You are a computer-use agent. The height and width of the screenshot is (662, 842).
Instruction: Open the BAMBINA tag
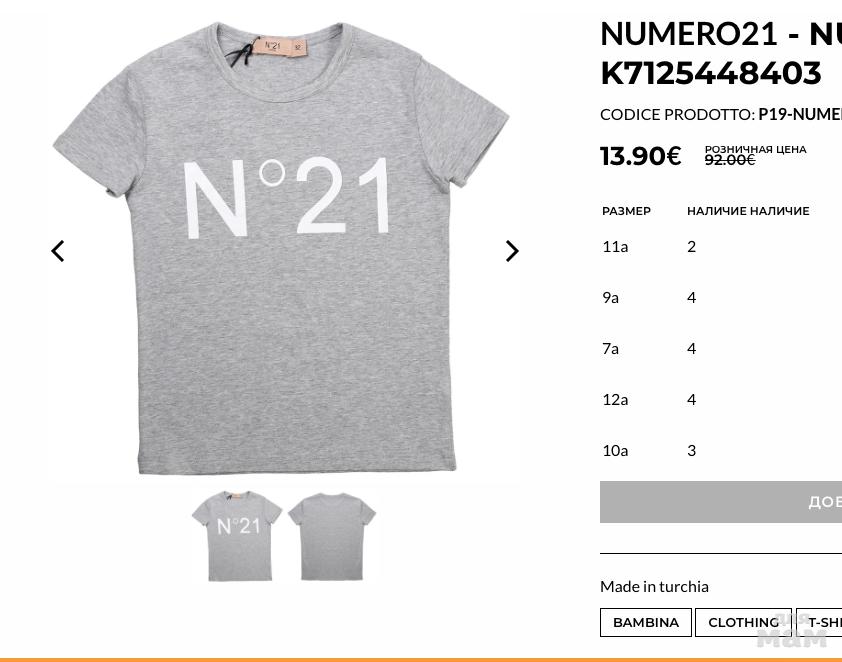click(646, 622)
